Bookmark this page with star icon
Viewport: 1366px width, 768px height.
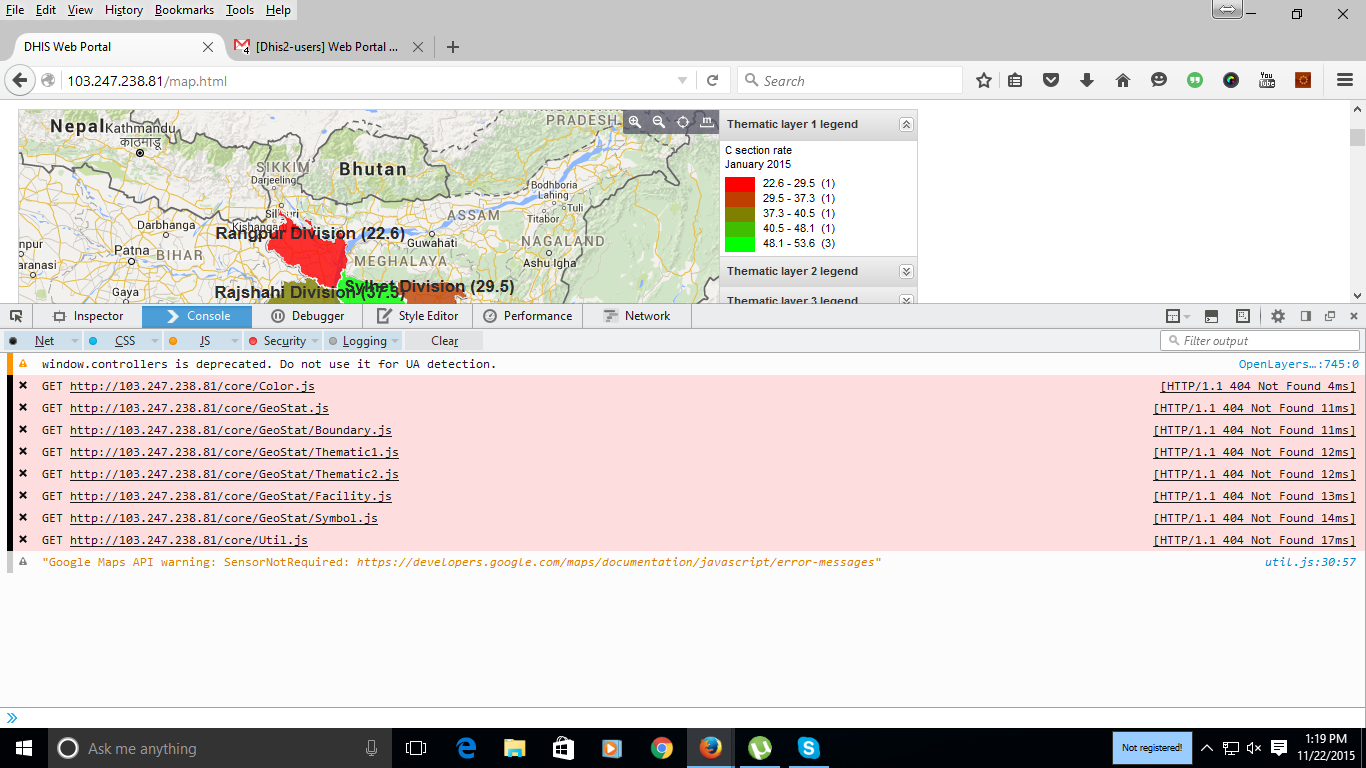coord(984,81)
